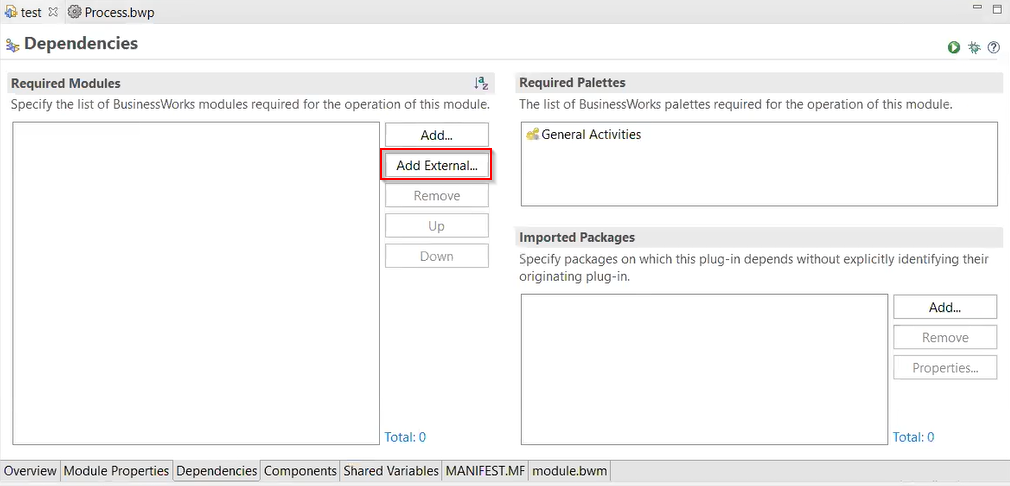
Task: Sort required modules alphabetically
Action: click(481, 83)
